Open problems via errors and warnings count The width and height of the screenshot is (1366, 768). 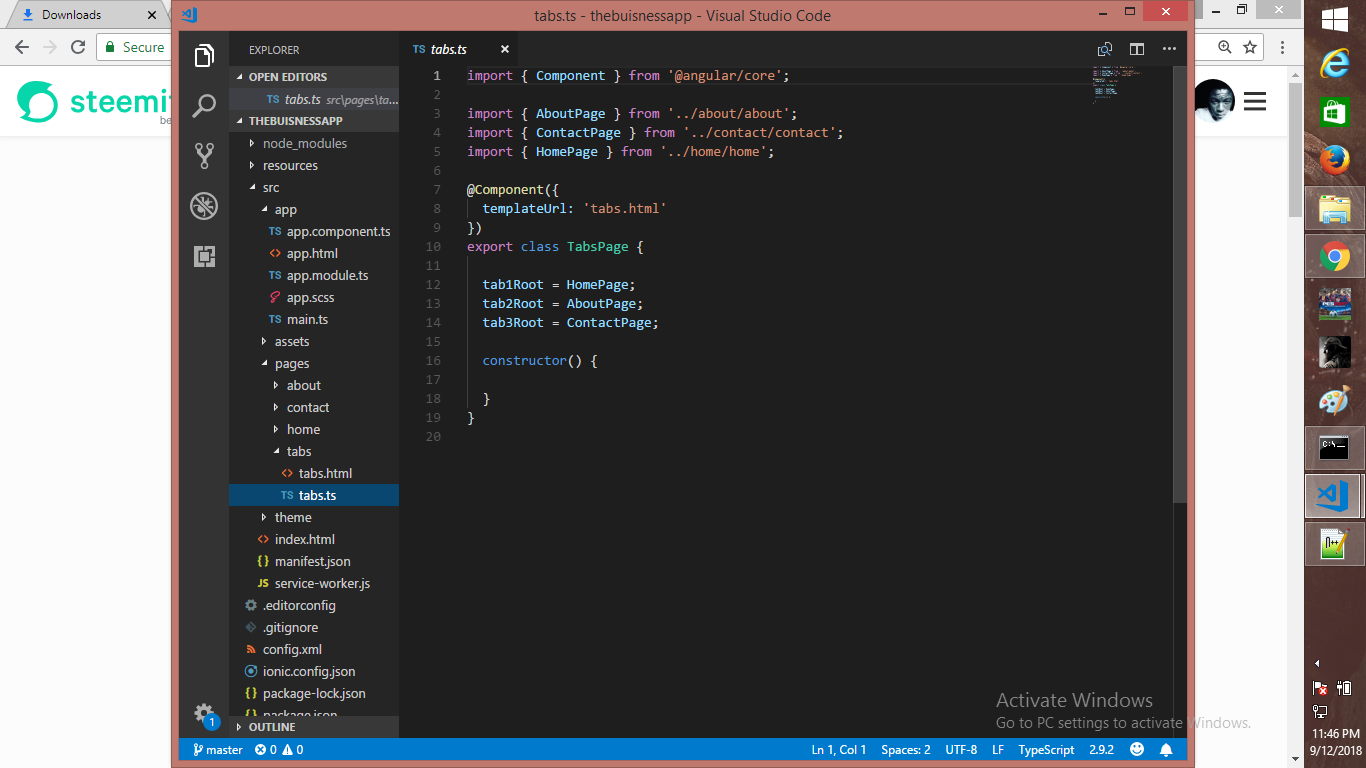click(279, 749)
